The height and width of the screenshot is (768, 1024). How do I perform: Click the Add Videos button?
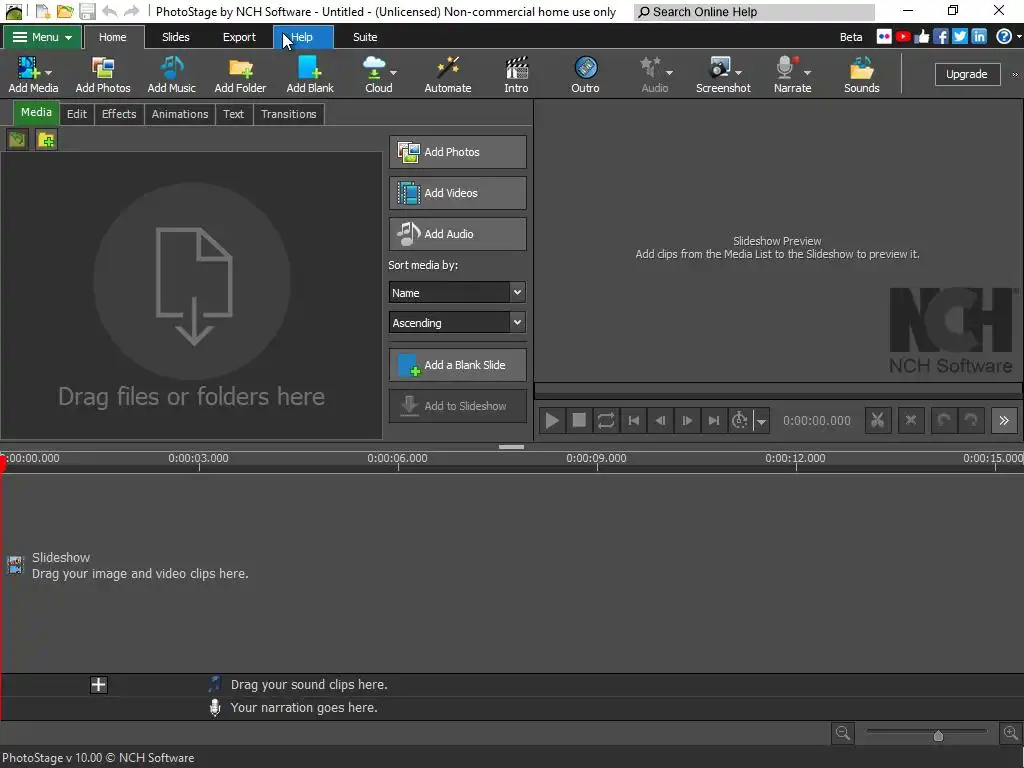click(458, 193)
